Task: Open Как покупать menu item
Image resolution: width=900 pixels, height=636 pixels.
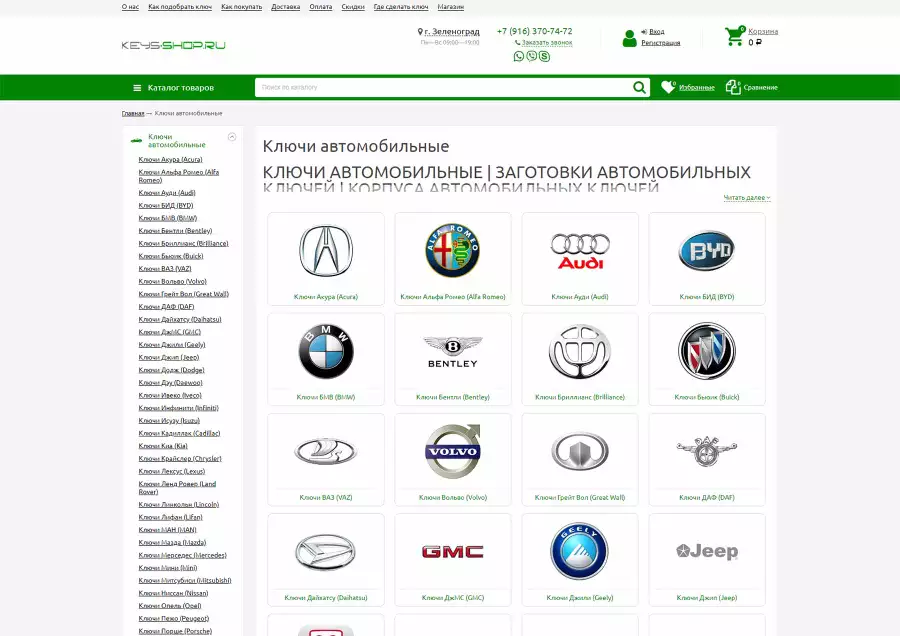Action: point(242,7)
